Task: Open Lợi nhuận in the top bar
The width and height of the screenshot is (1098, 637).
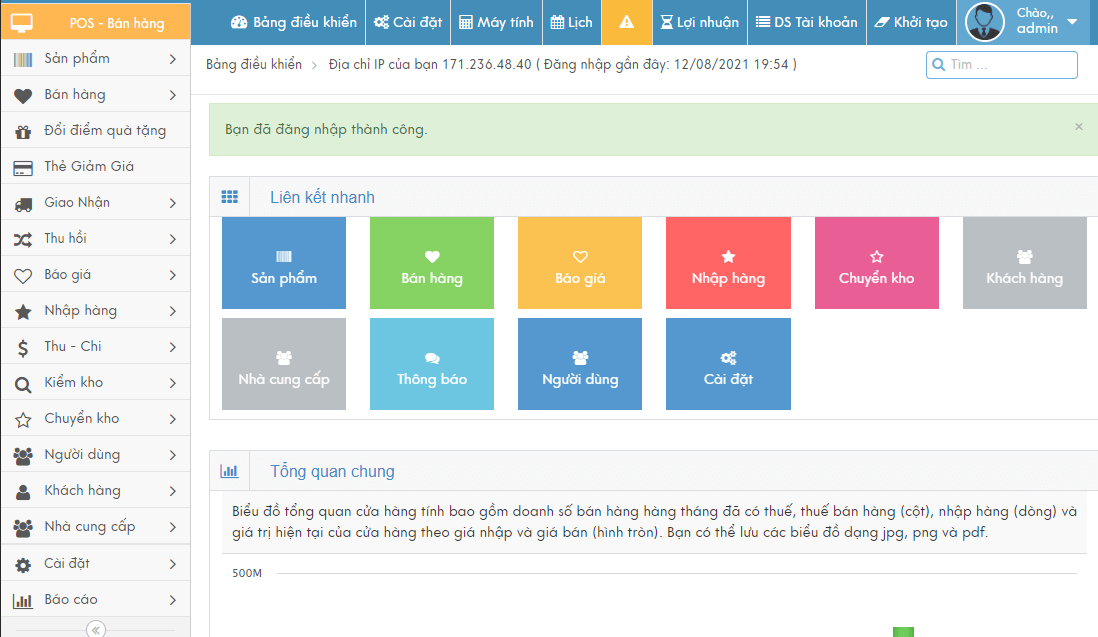Action: [x=700, y=22]
